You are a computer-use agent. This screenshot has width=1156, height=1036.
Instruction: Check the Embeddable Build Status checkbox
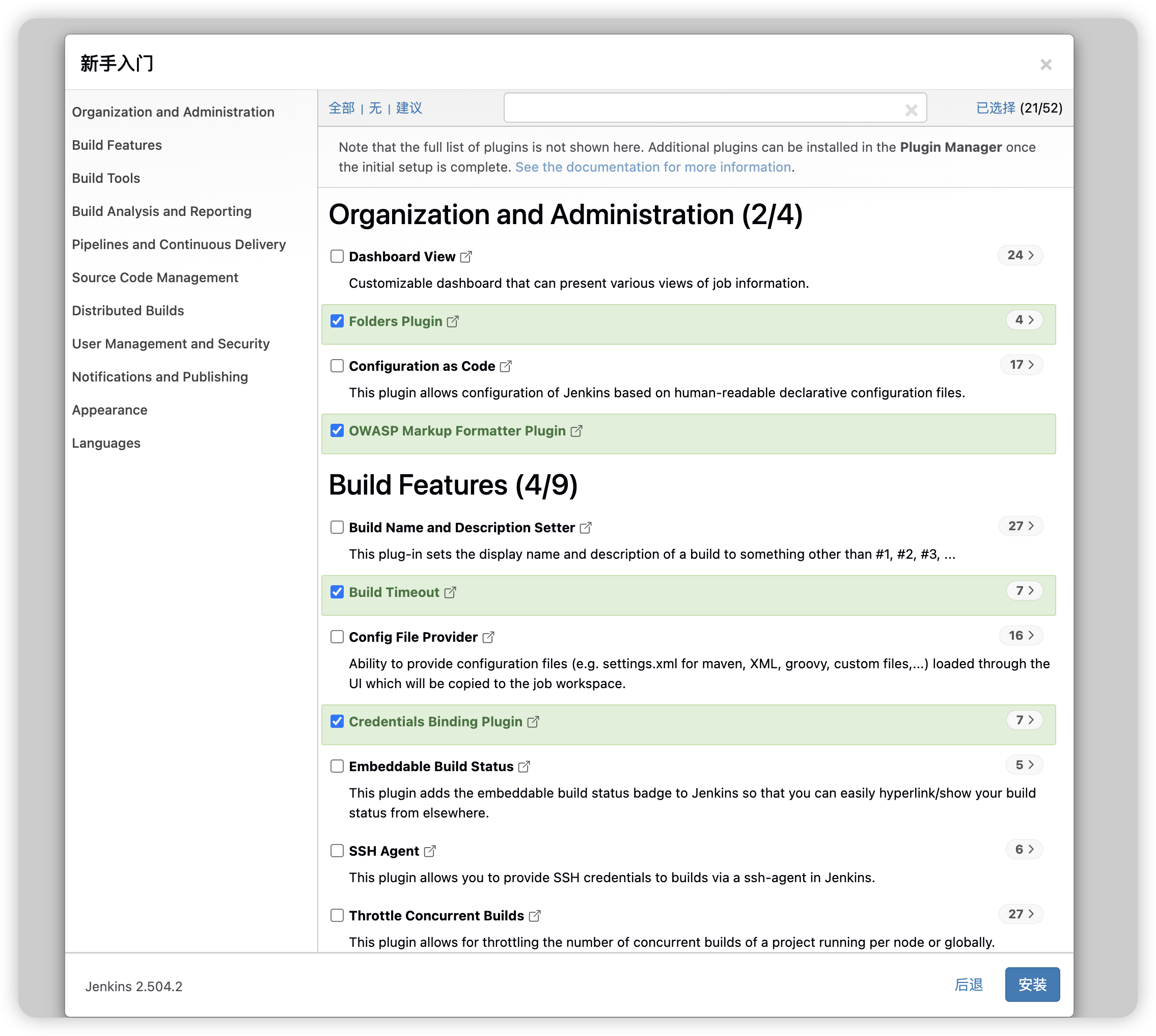coord(337,766)
